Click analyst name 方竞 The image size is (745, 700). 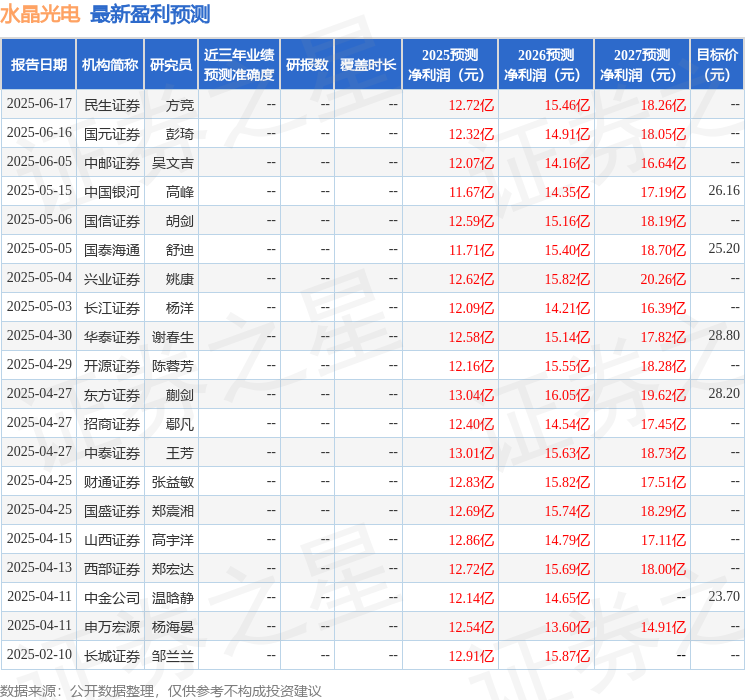(180, 105)
